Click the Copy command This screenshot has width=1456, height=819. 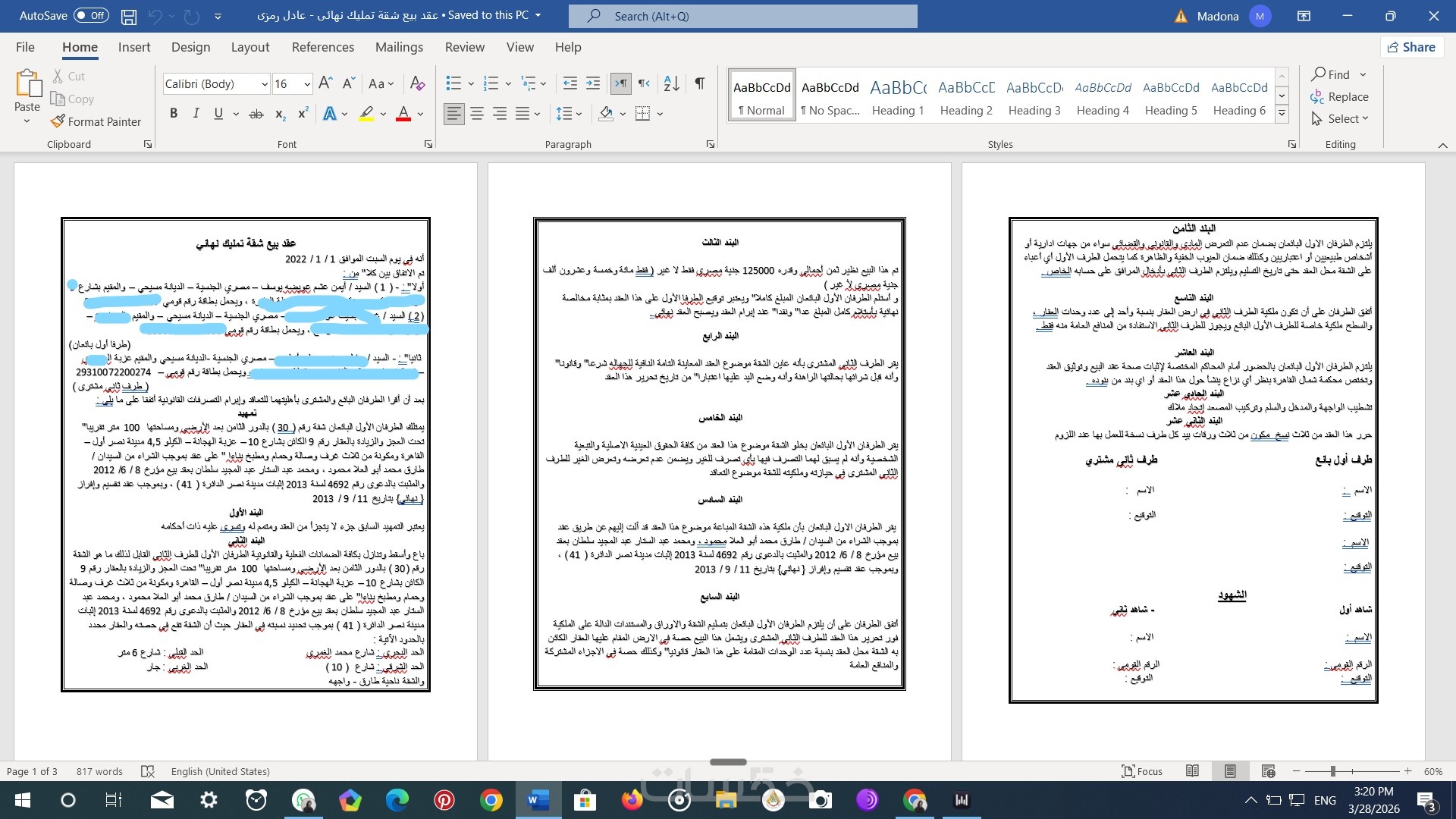coord(73,99)
